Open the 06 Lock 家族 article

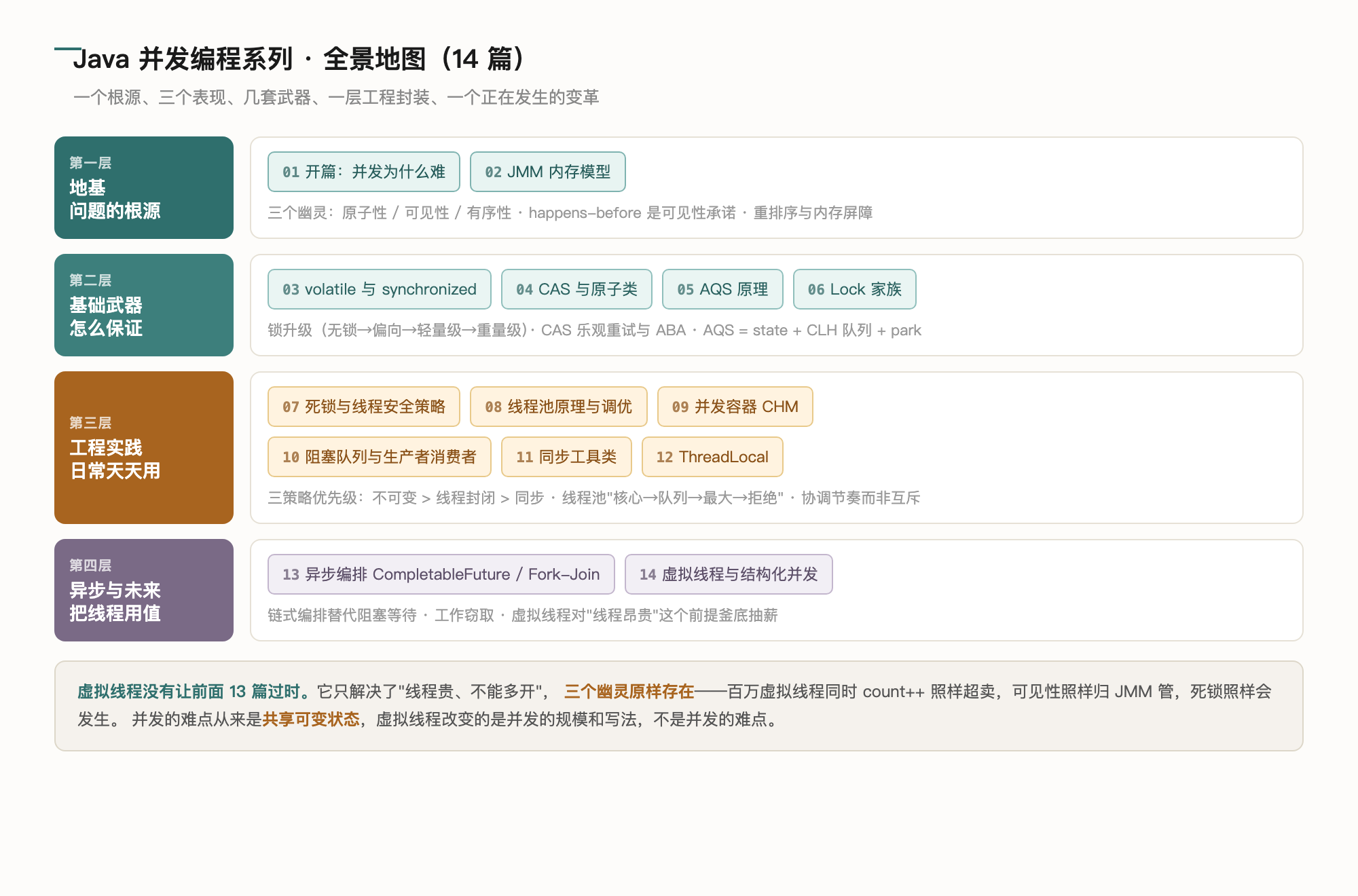[x=855, y=289]
